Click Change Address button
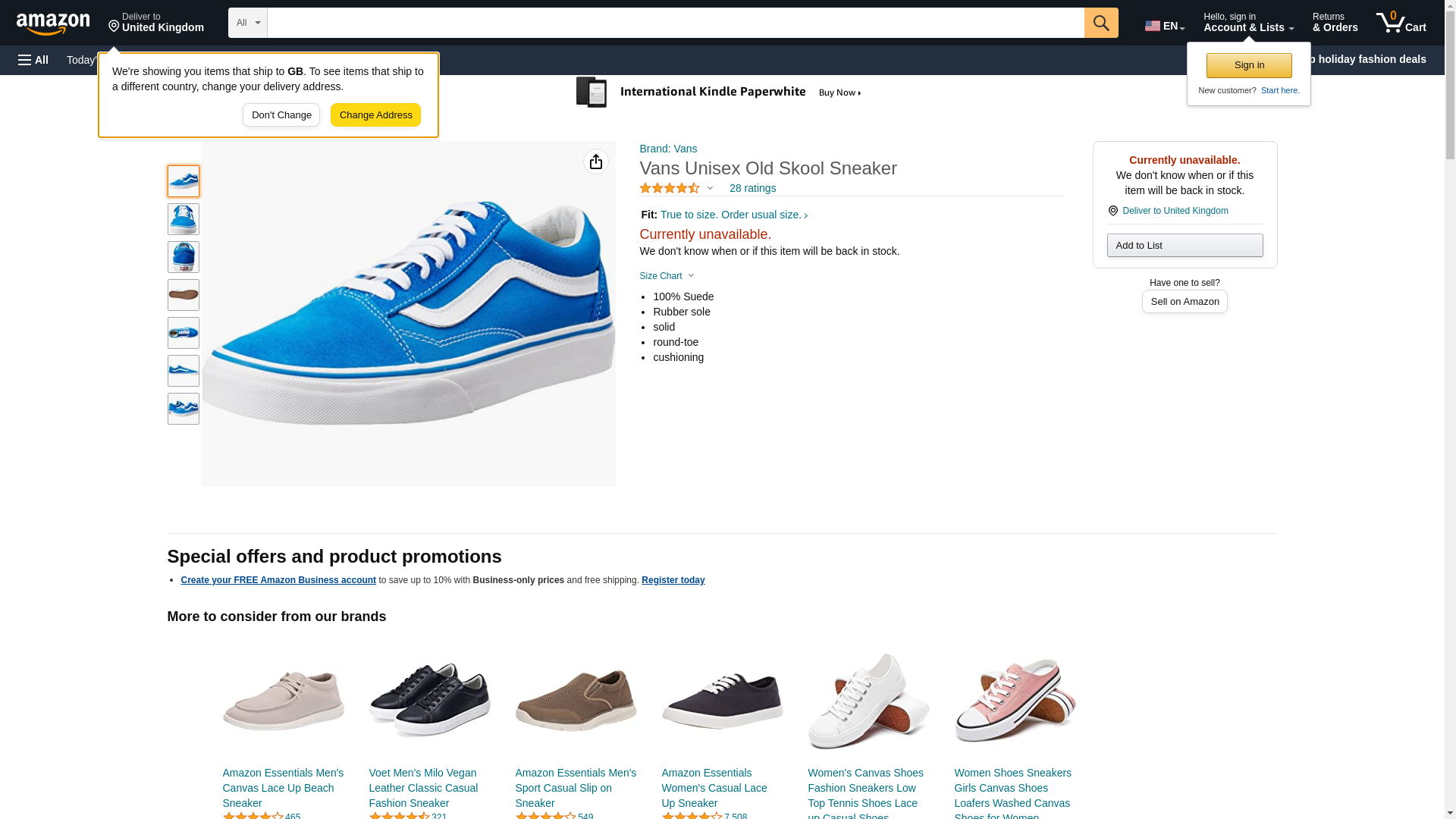The height and width of the screenshot is (819, 1456). click(375, 115)
